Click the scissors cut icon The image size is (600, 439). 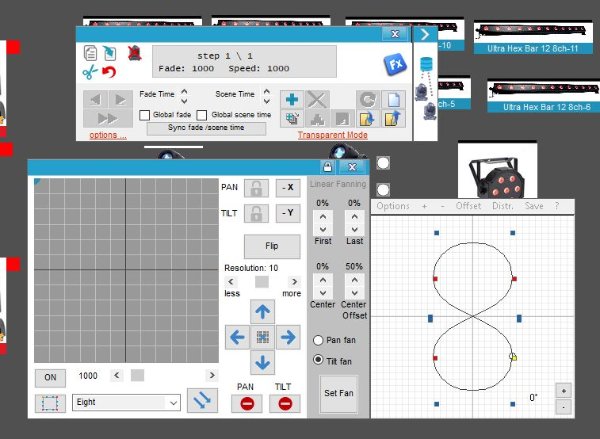[90, 72]
